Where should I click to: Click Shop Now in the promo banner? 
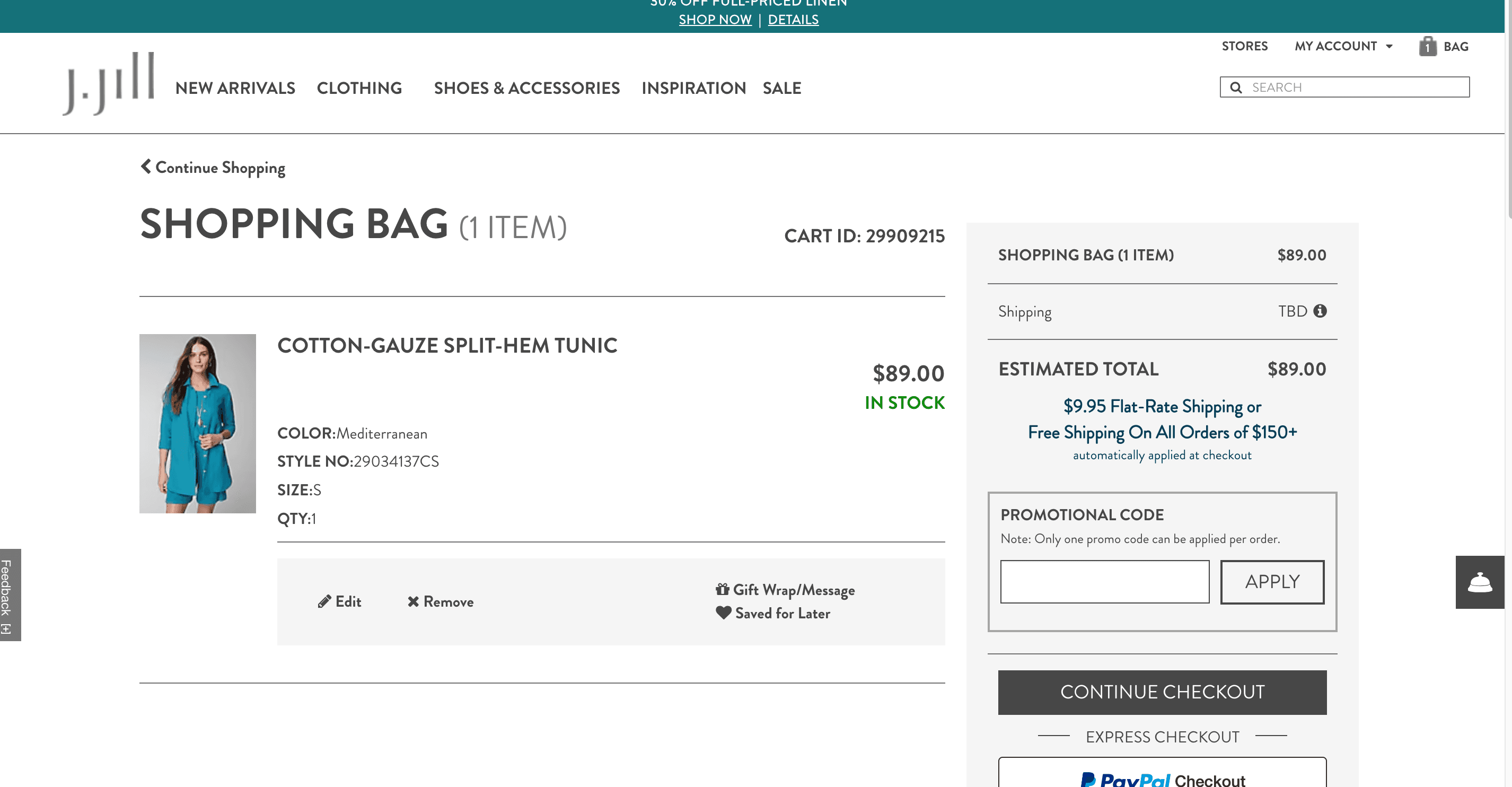(x=715, y=20)
